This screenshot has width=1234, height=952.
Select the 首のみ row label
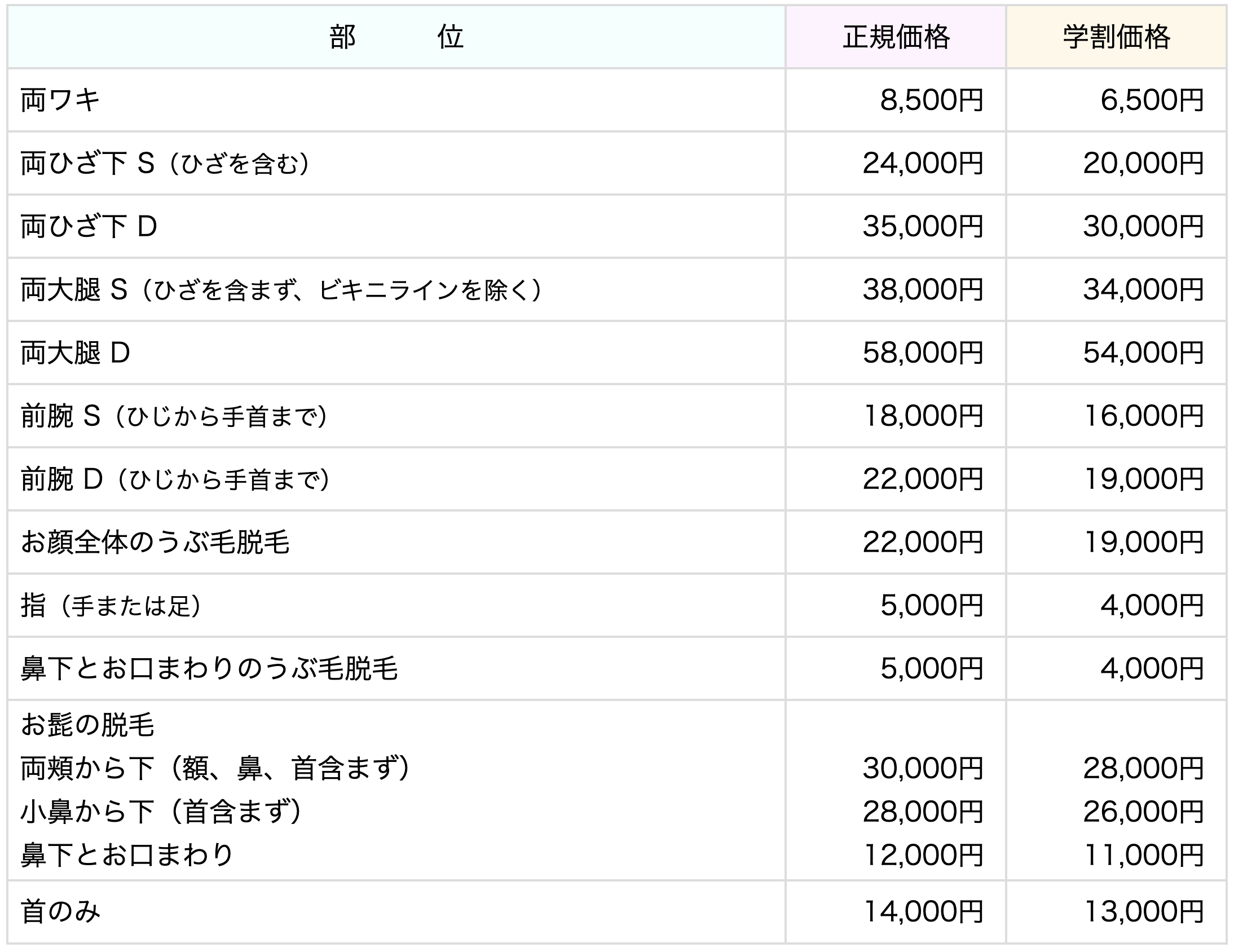60,911
